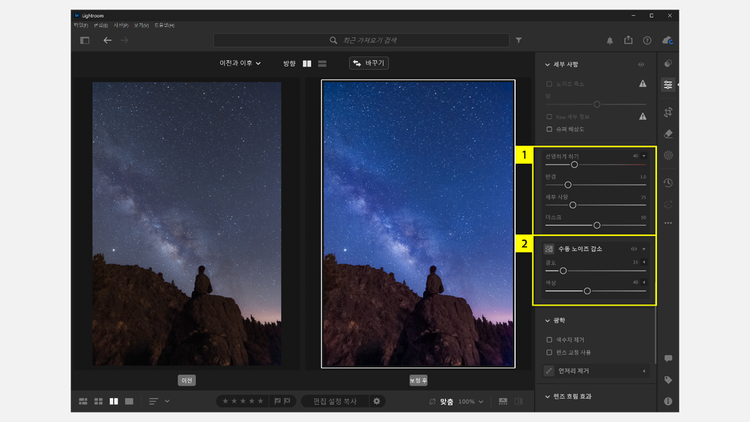Viewport: 750px width, 422px height.
Task: Switch to compare view icon
Action: coord(114,401)
